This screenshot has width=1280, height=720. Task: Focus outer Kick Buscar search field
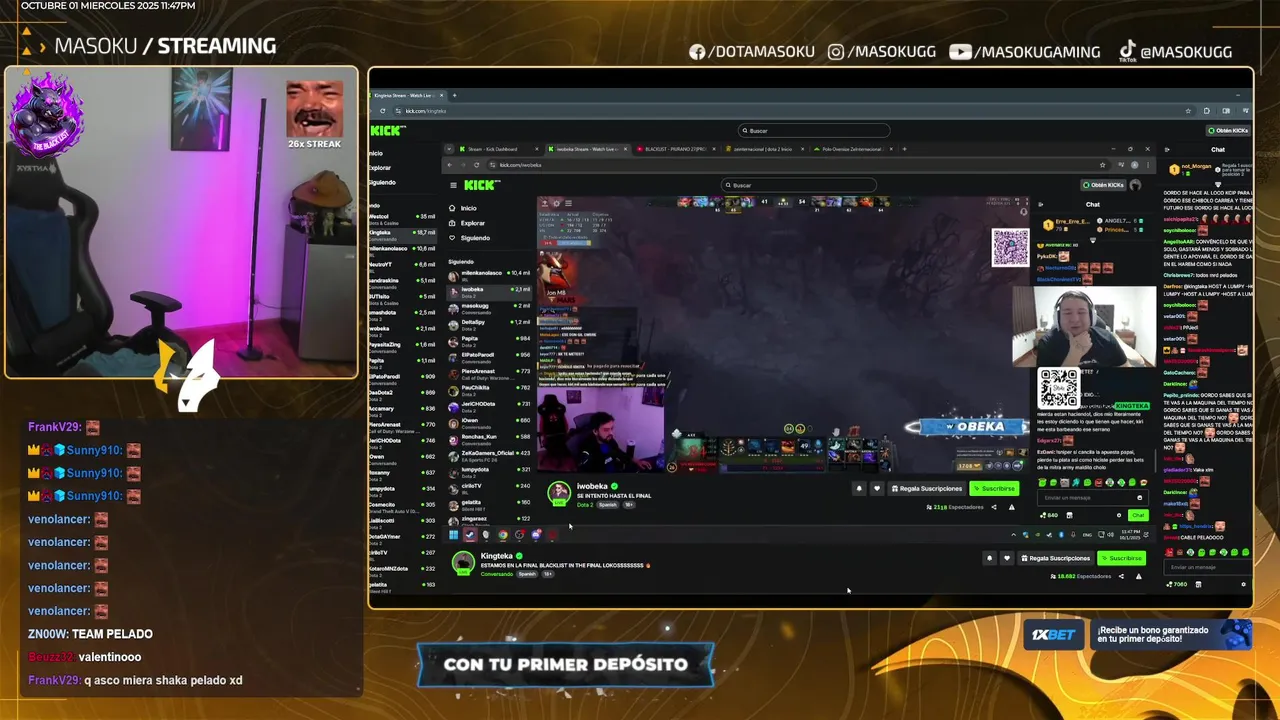coord(814,131)
